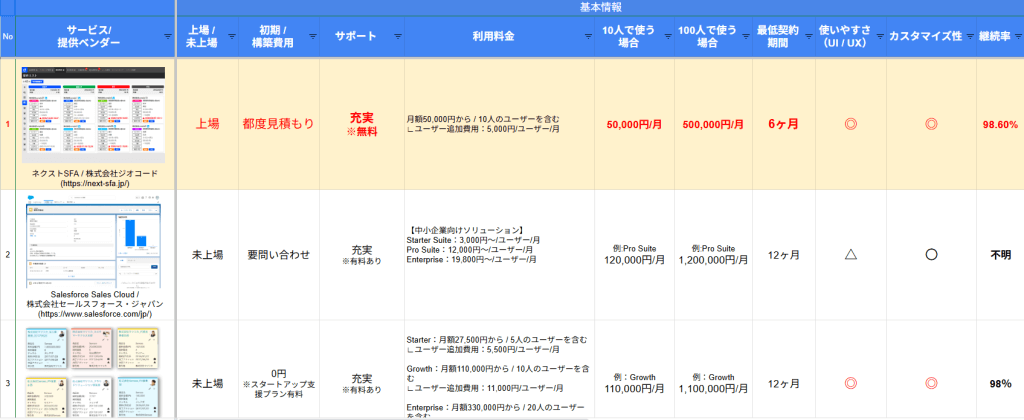This screenshot has height=420, width=1024.
Task: Expand the 継続率 filter dropdown
Action: (x=1016, y=37)
